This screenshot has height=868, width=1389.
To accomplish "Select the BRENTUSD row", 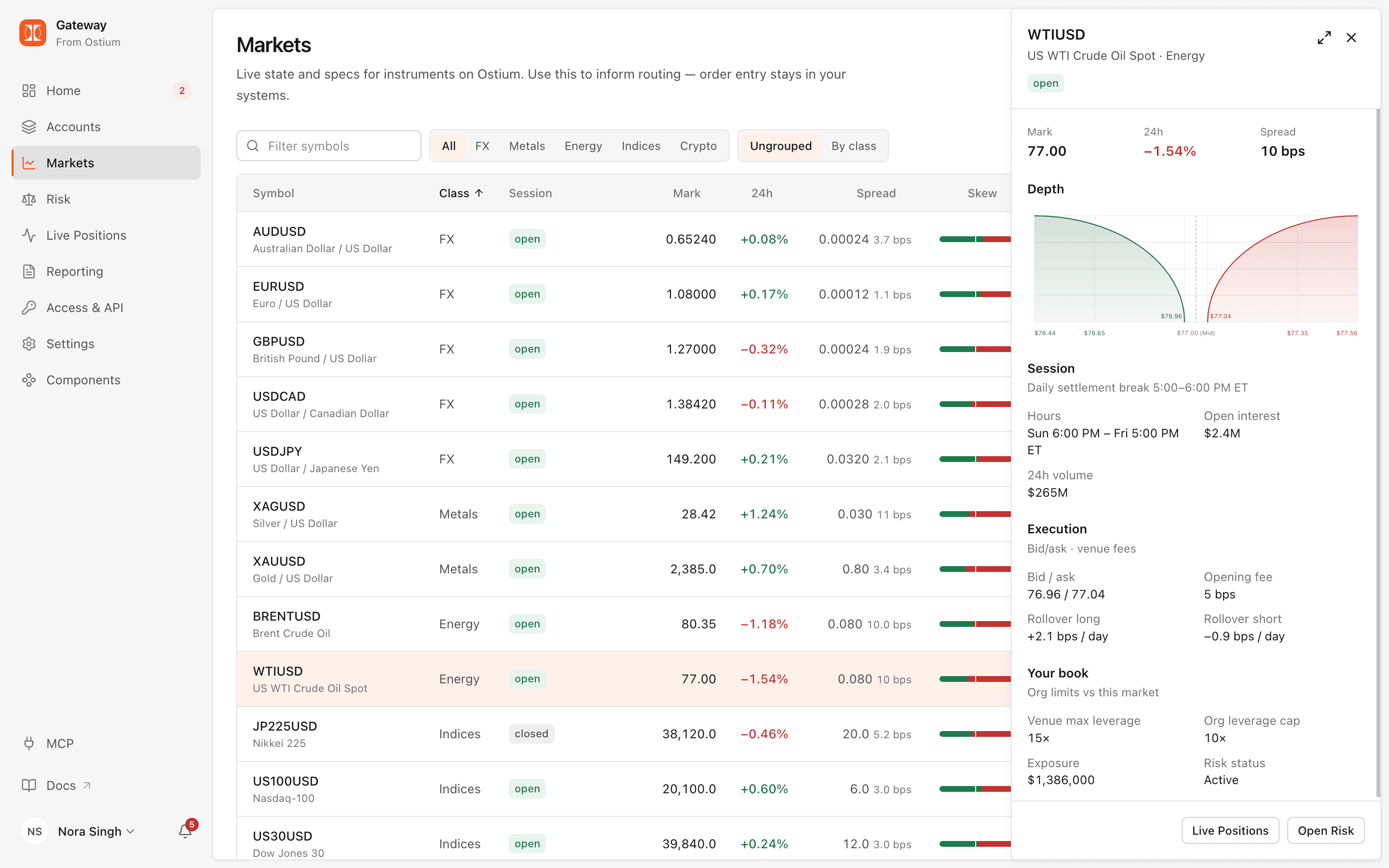I will (624, 624).
